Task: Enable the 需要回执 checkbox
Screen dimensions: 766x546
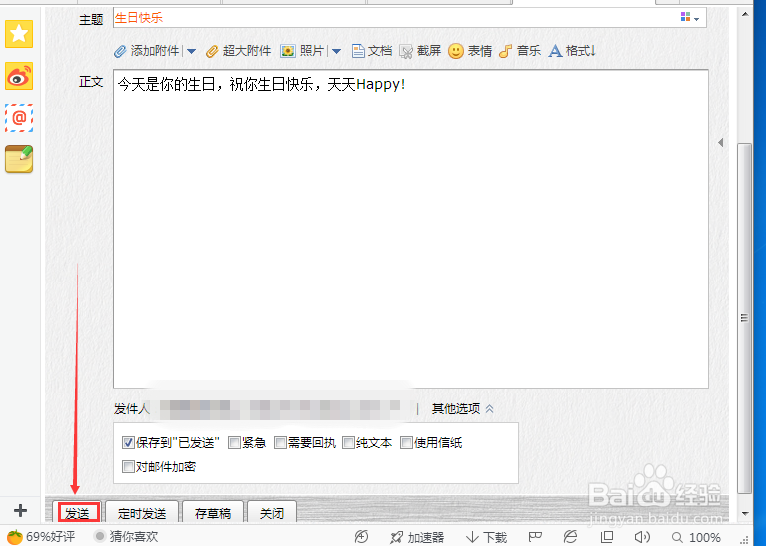Action: tap(280, 443)
